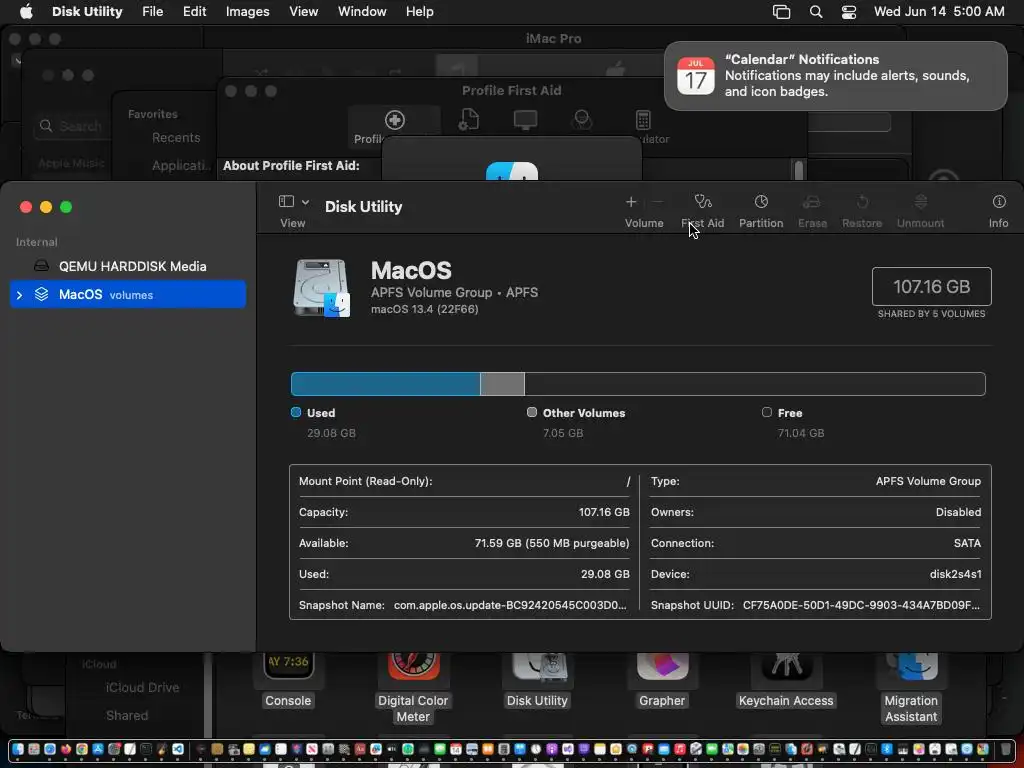Open the sidebar View menu icon

[293, 201]
